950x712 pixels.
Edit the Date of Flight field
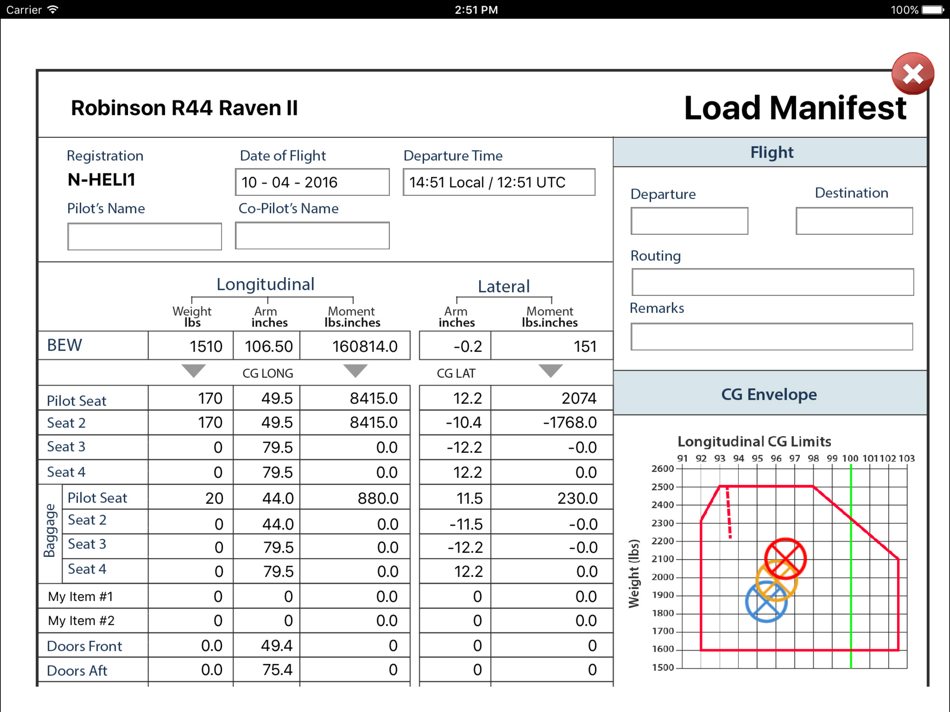coord(312,182)
